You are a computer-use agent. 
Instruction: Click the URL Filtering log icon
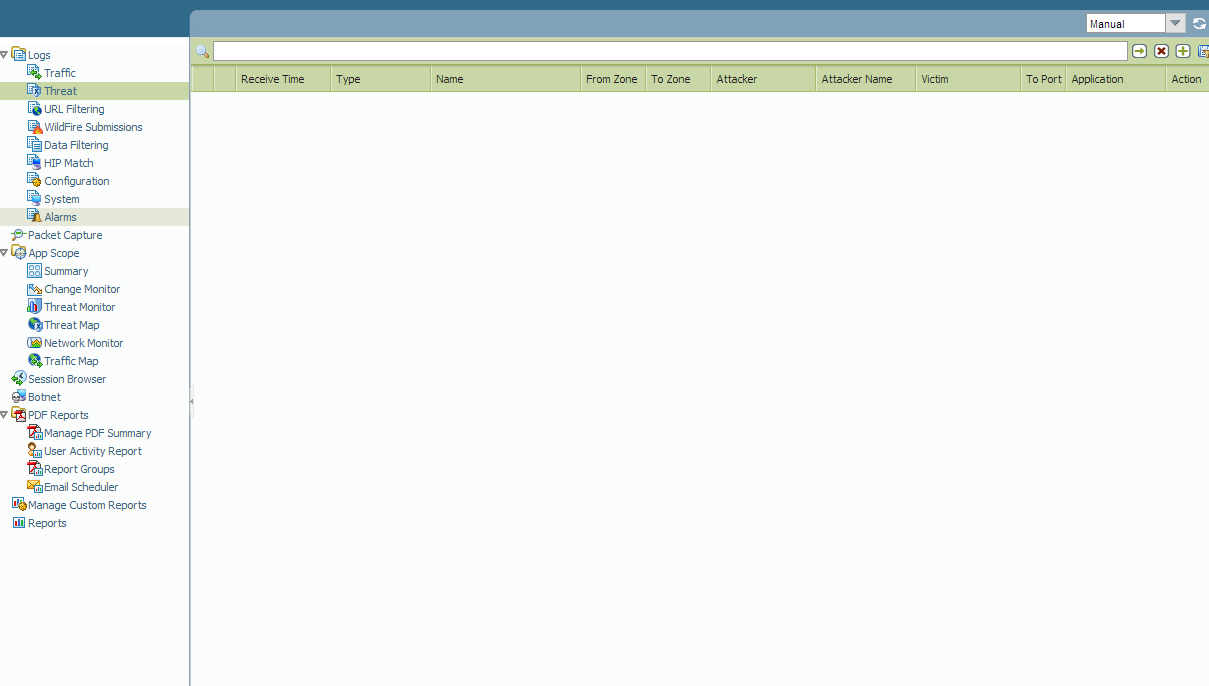coord(34,109)
